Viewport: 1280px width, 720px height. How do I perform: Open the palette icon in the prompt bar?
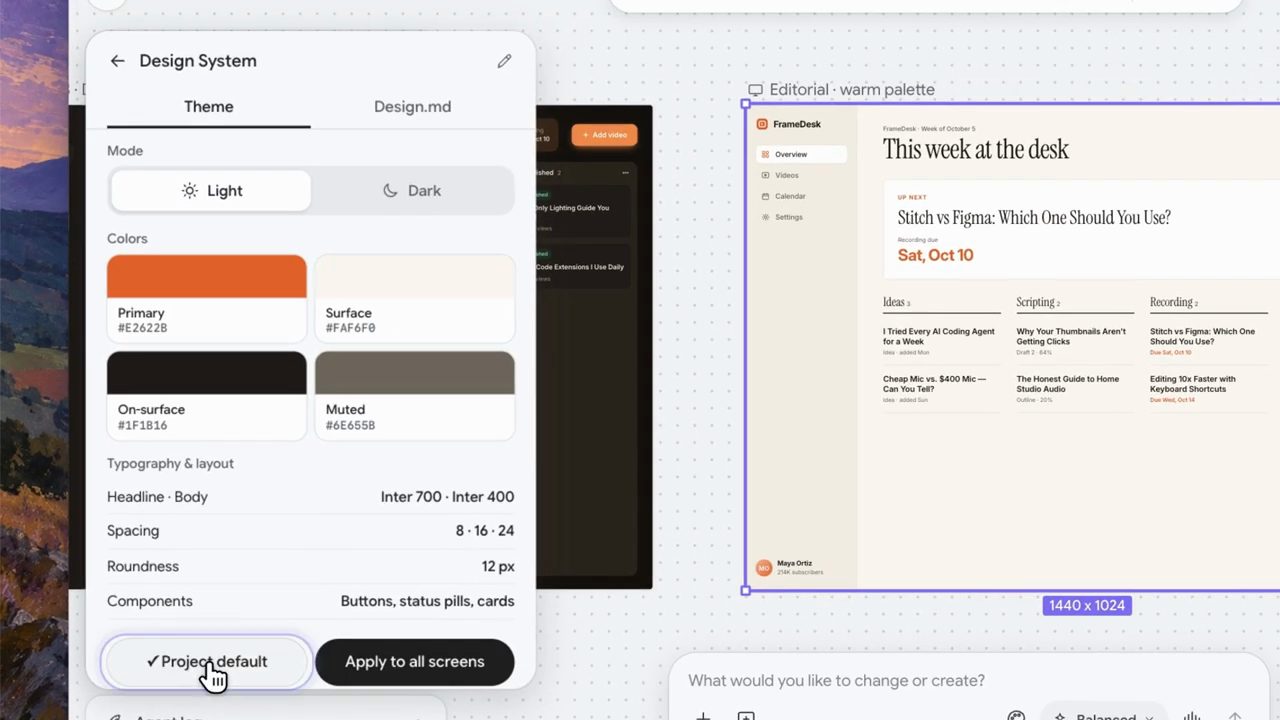pos(1016,717)
